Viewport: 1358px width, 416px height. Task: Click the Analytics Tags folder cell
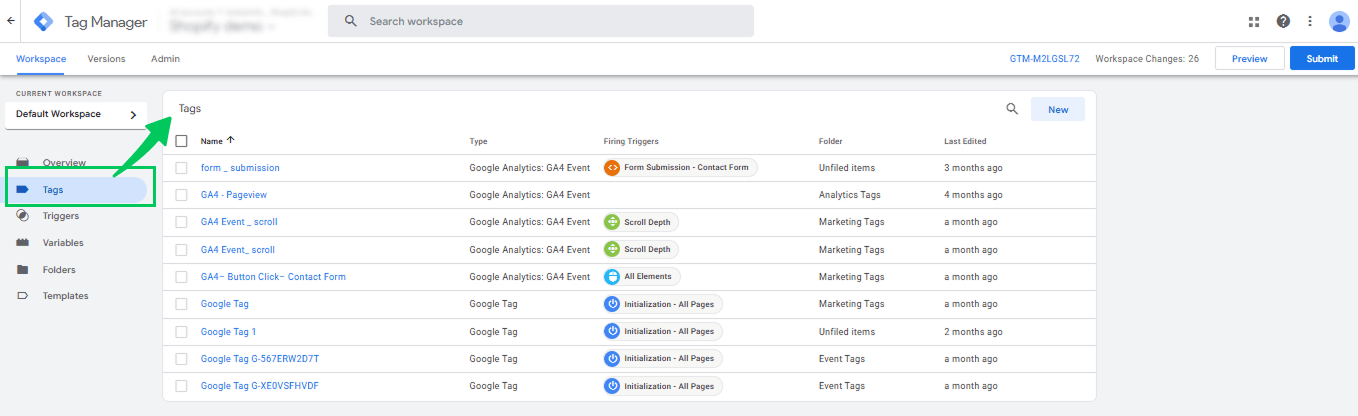pyautogui.click(x=849, y=195)
